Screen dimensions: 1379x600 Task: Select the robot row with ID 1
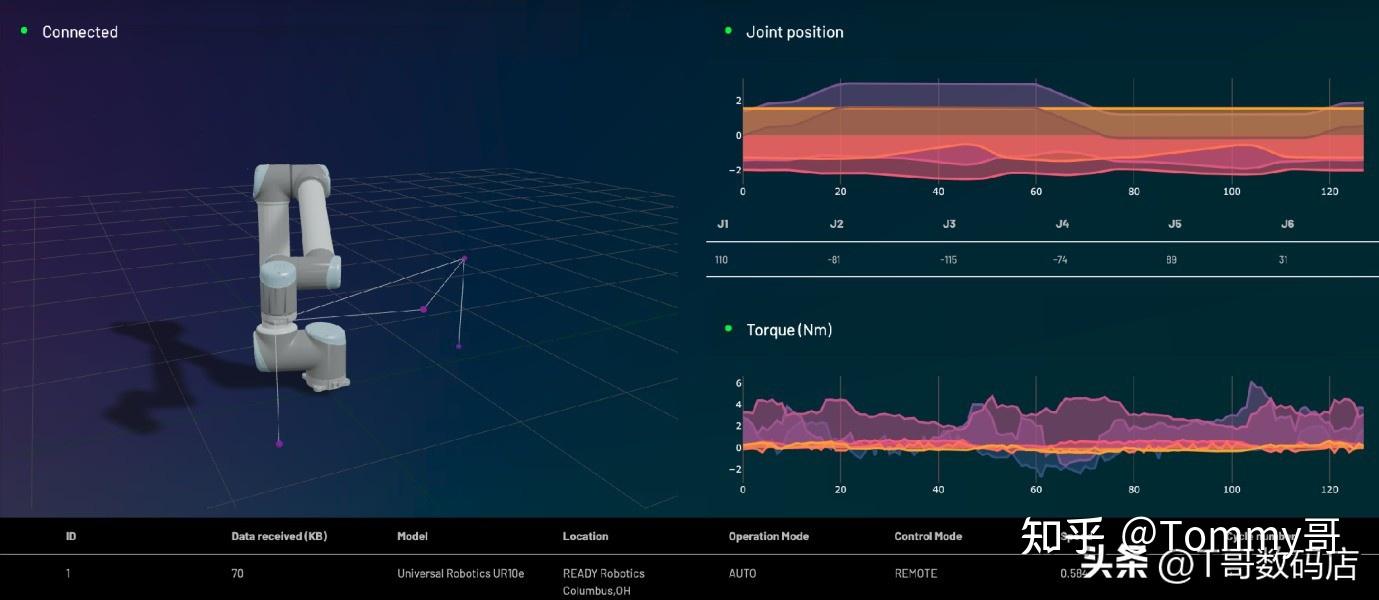click(x=67, y=573)
